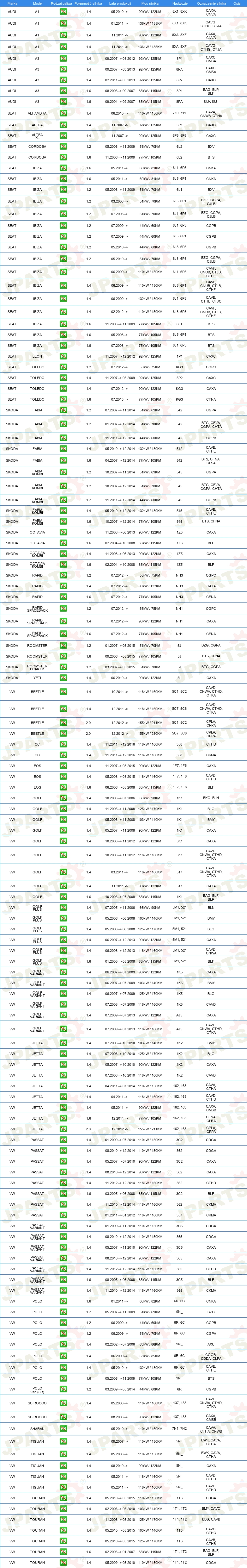
Task: Select the YETI model cell
Action: (x=37, y=678)
